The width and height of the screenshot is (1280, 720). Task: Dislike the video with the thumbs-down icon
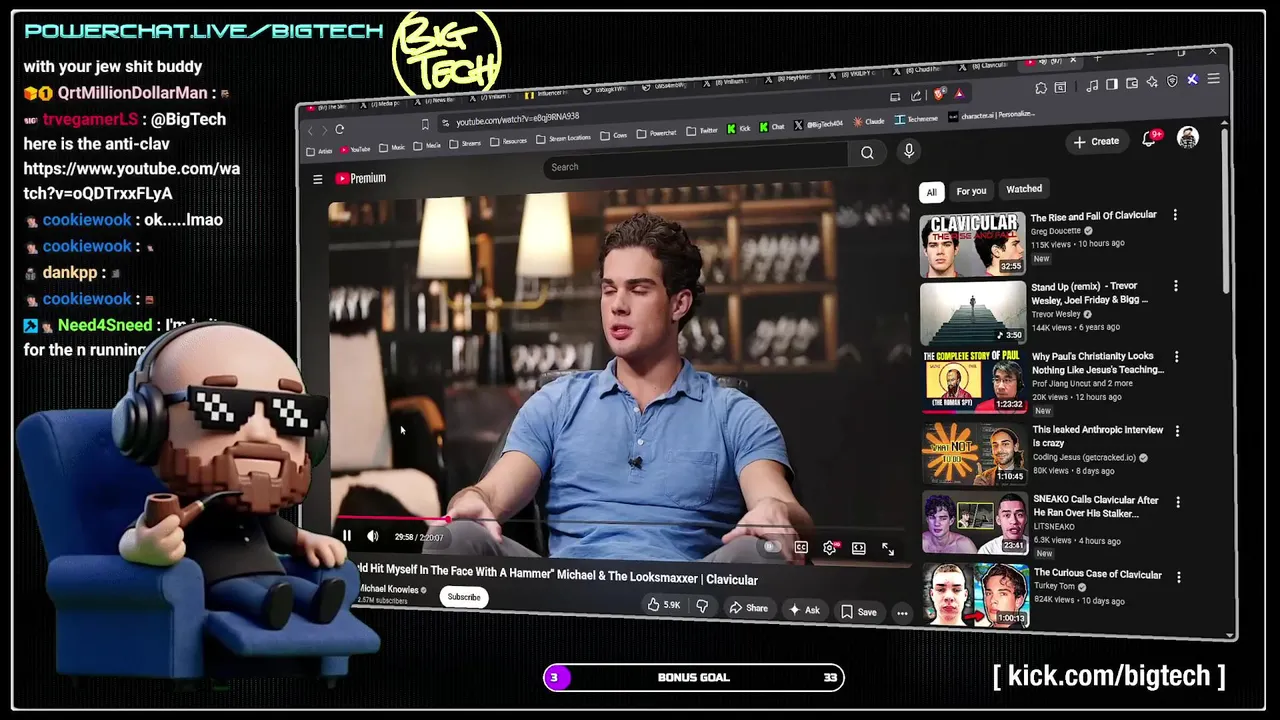point(702,606)
